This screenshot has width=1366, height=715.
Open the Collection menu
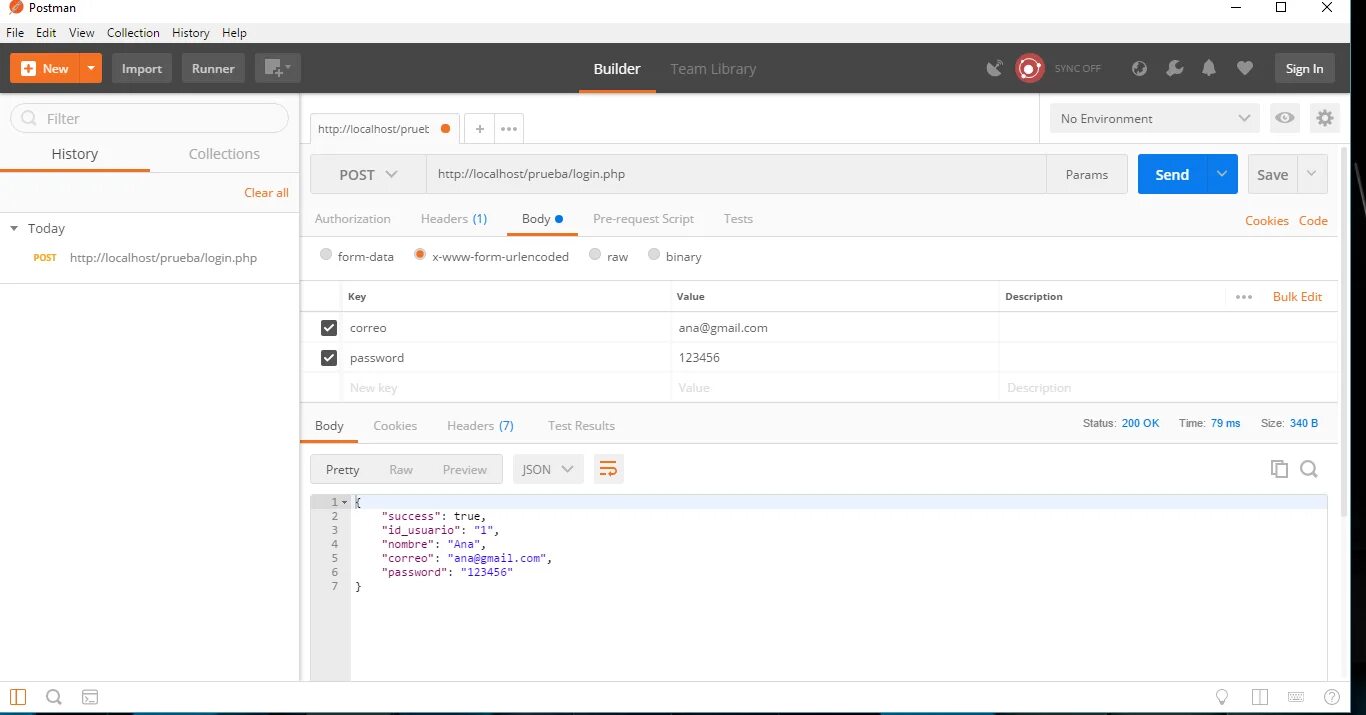(133, 33)
